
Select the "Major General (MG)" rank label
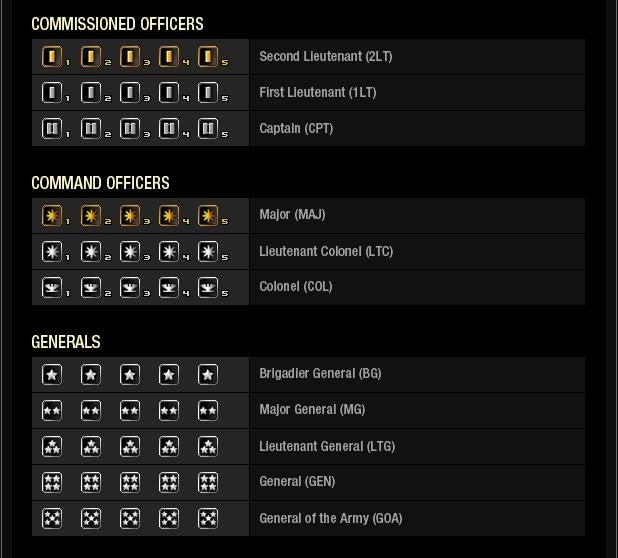[312, 410]
